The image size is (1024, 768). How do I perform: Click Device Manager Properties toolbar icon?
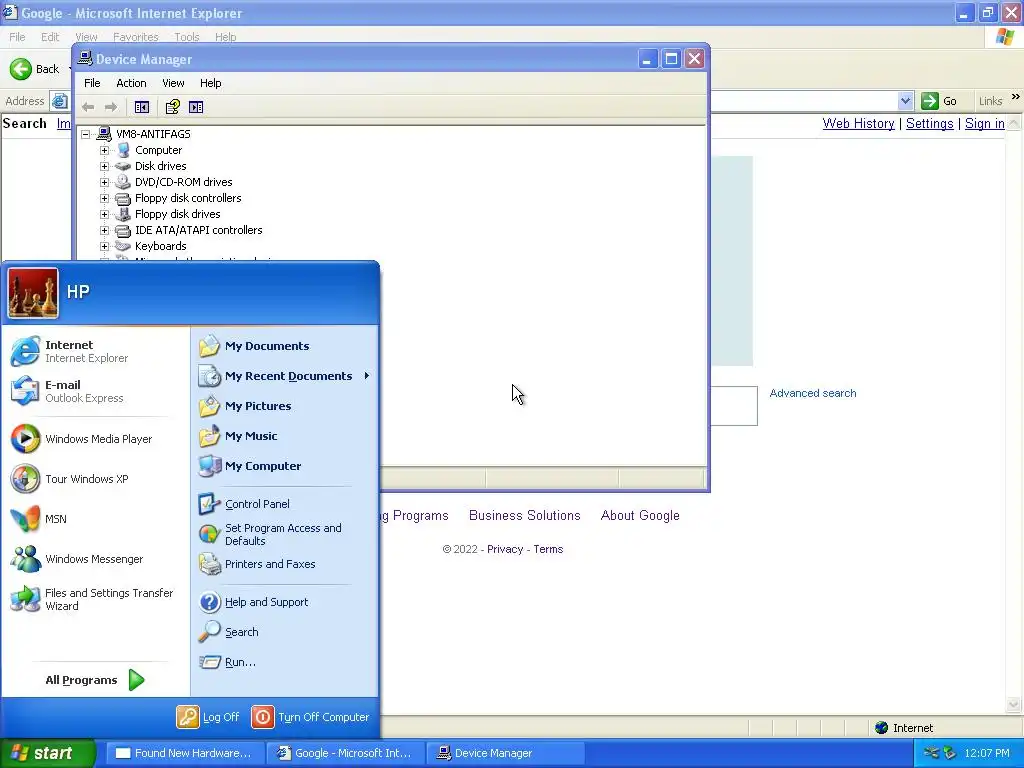click(172, 106)
